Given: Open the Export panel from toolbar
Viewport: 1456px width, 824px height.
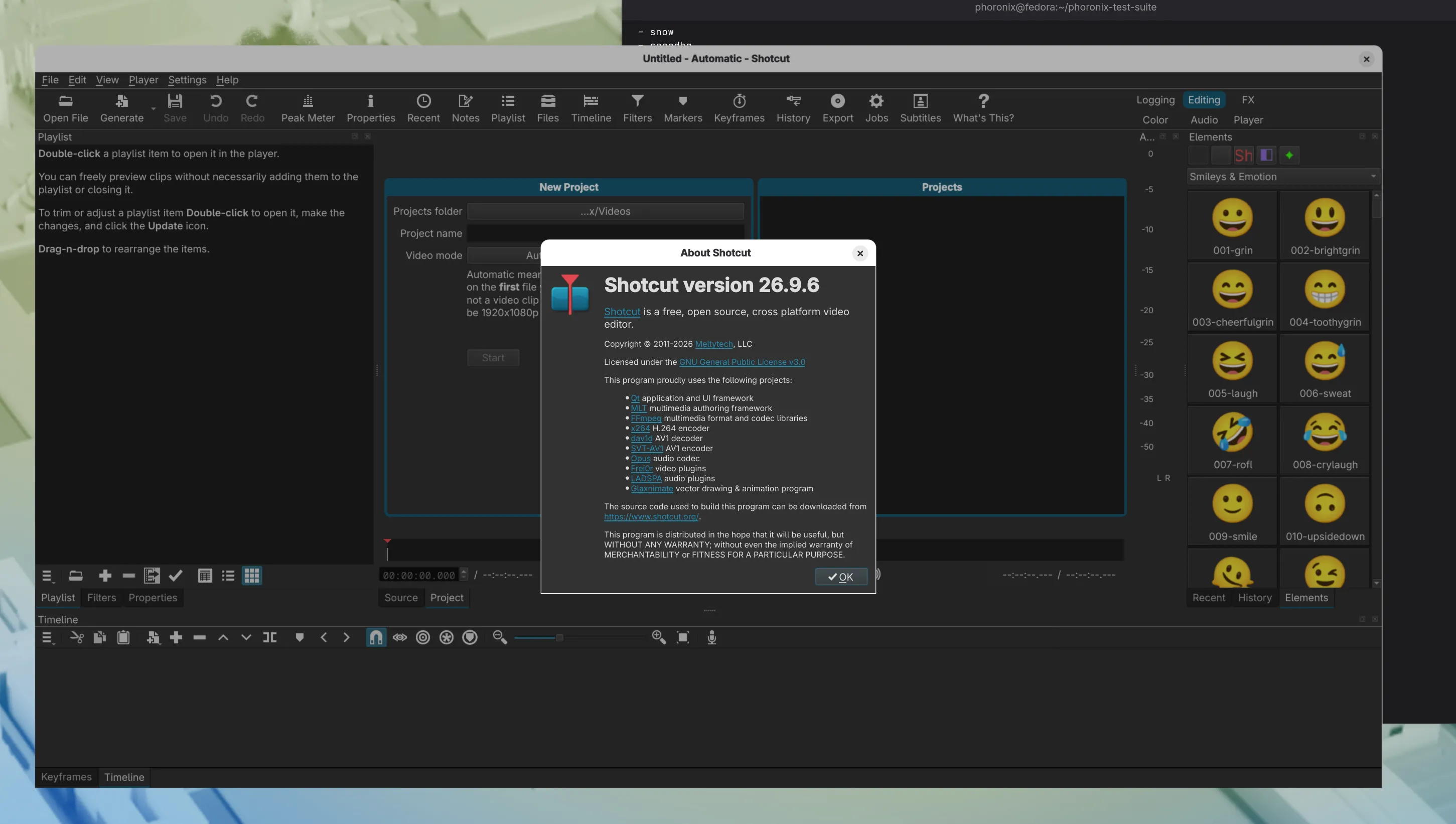Looking at the screenshot, I should (x=837, y=108).
